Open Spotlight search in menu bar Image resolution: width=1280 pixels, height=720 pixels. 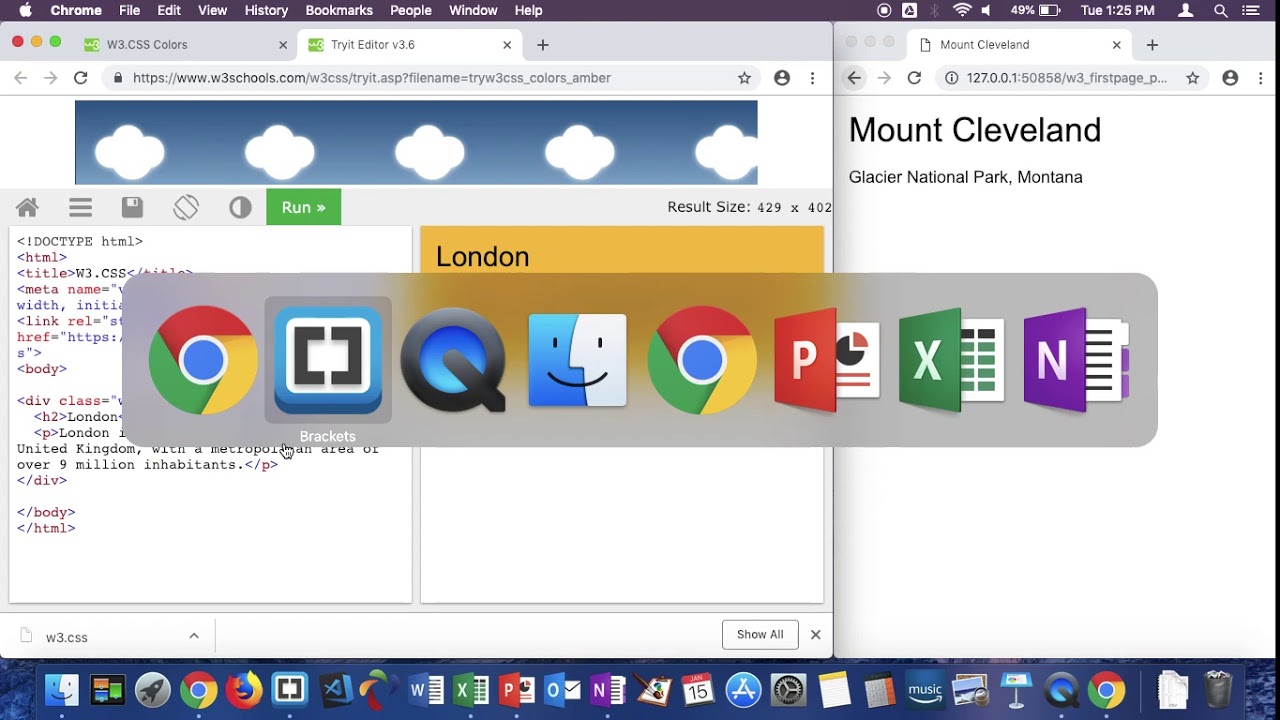pos(1221,10)
